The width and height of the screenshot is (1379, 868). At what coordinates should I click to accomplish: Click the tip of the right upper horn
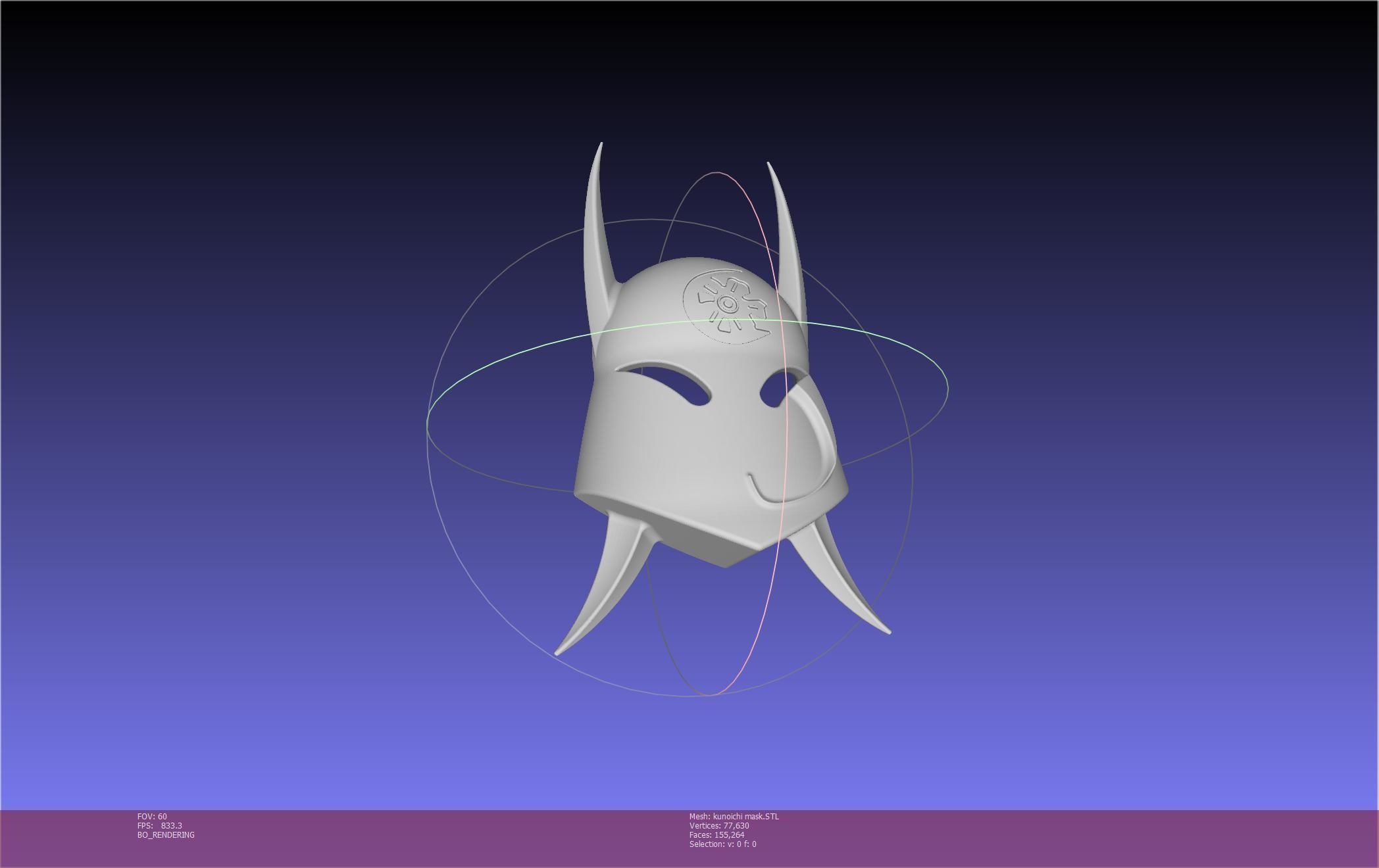(x=768, y=165)
